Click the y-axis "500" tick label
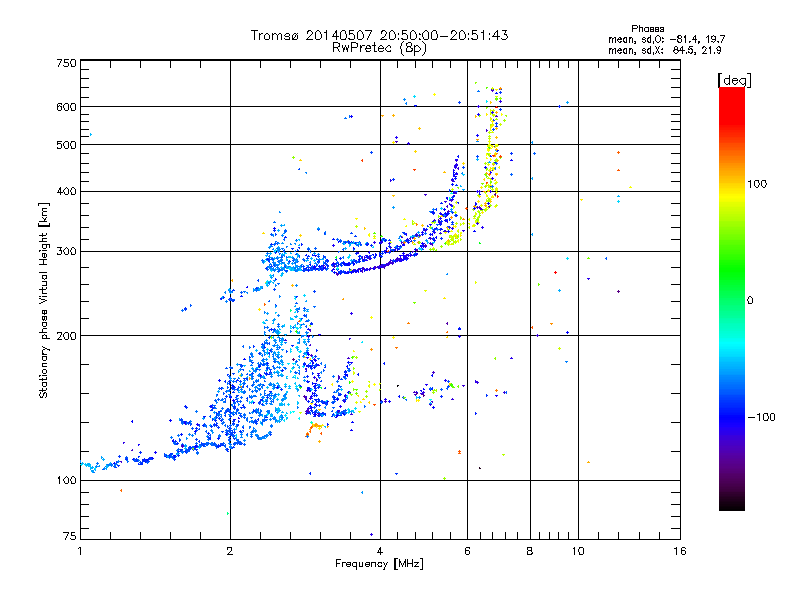800x600 pixels. [67, 145]
